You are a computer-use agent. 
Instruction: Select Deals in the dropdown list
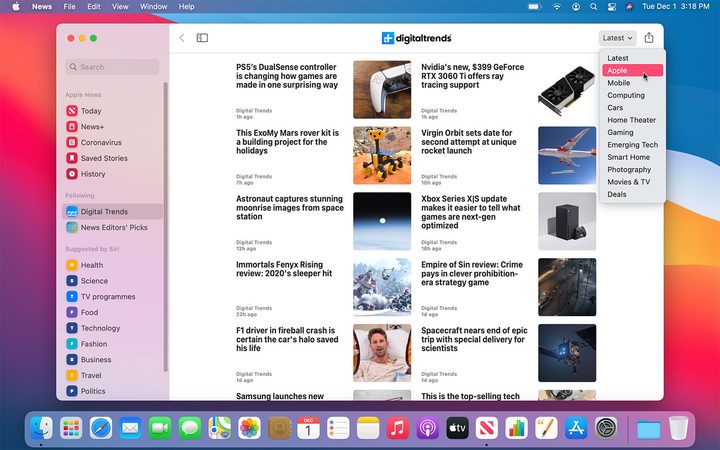pyautogui.click(x=632, y=194)
